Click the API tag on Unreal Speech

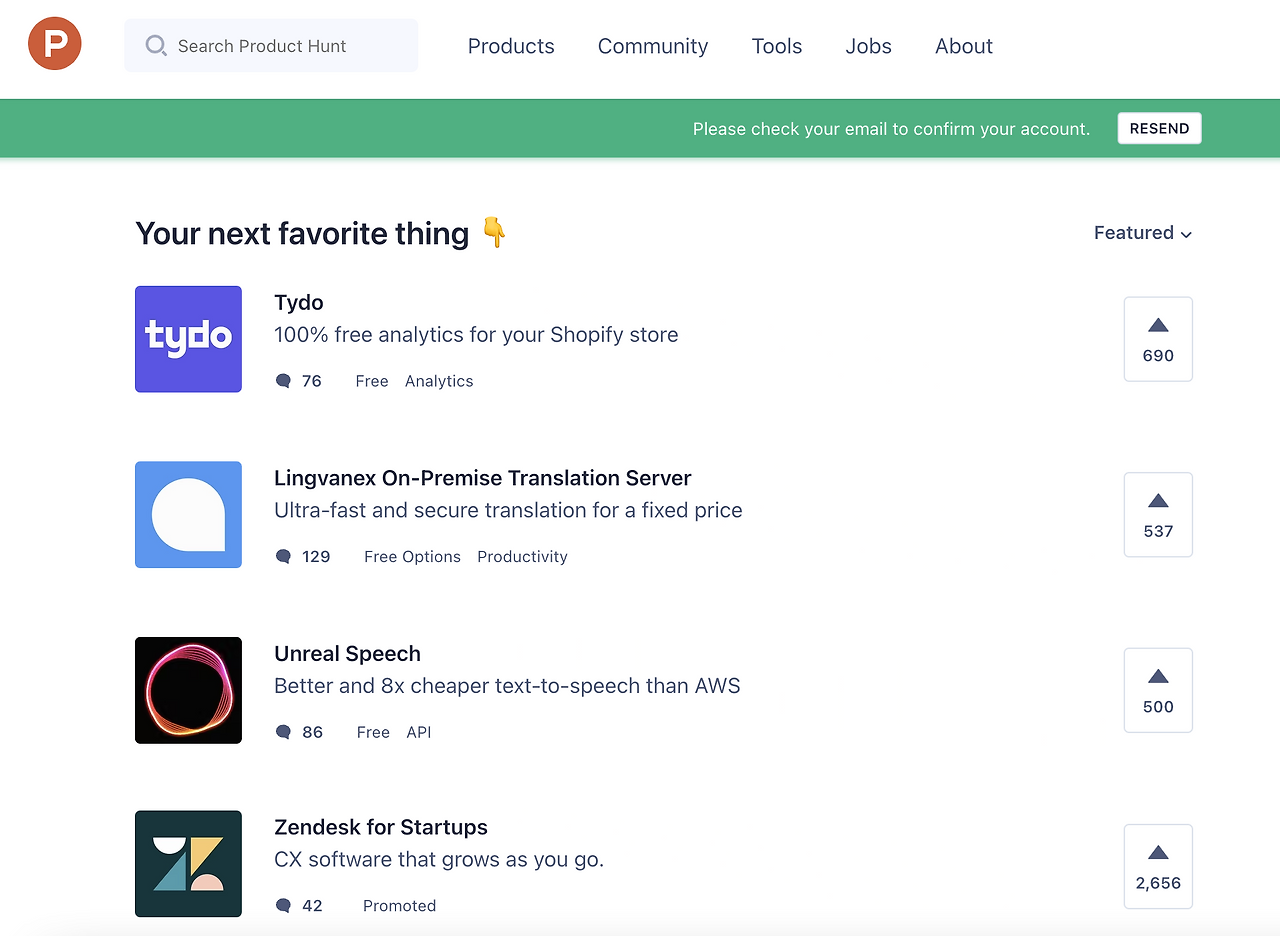coord(419,732)
